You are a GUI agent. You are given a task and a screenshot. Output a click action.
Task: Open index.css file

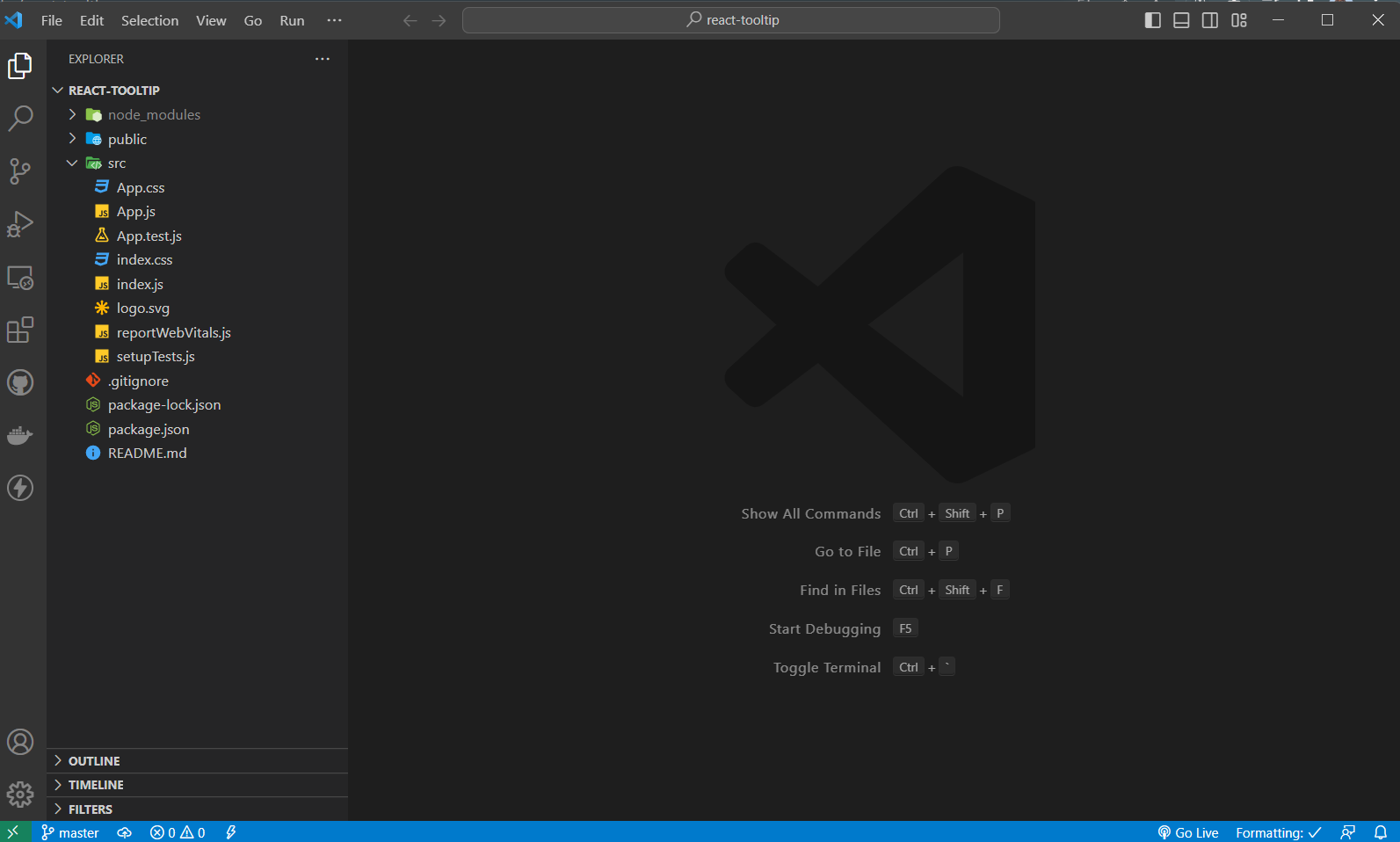[x=197, y=260]
